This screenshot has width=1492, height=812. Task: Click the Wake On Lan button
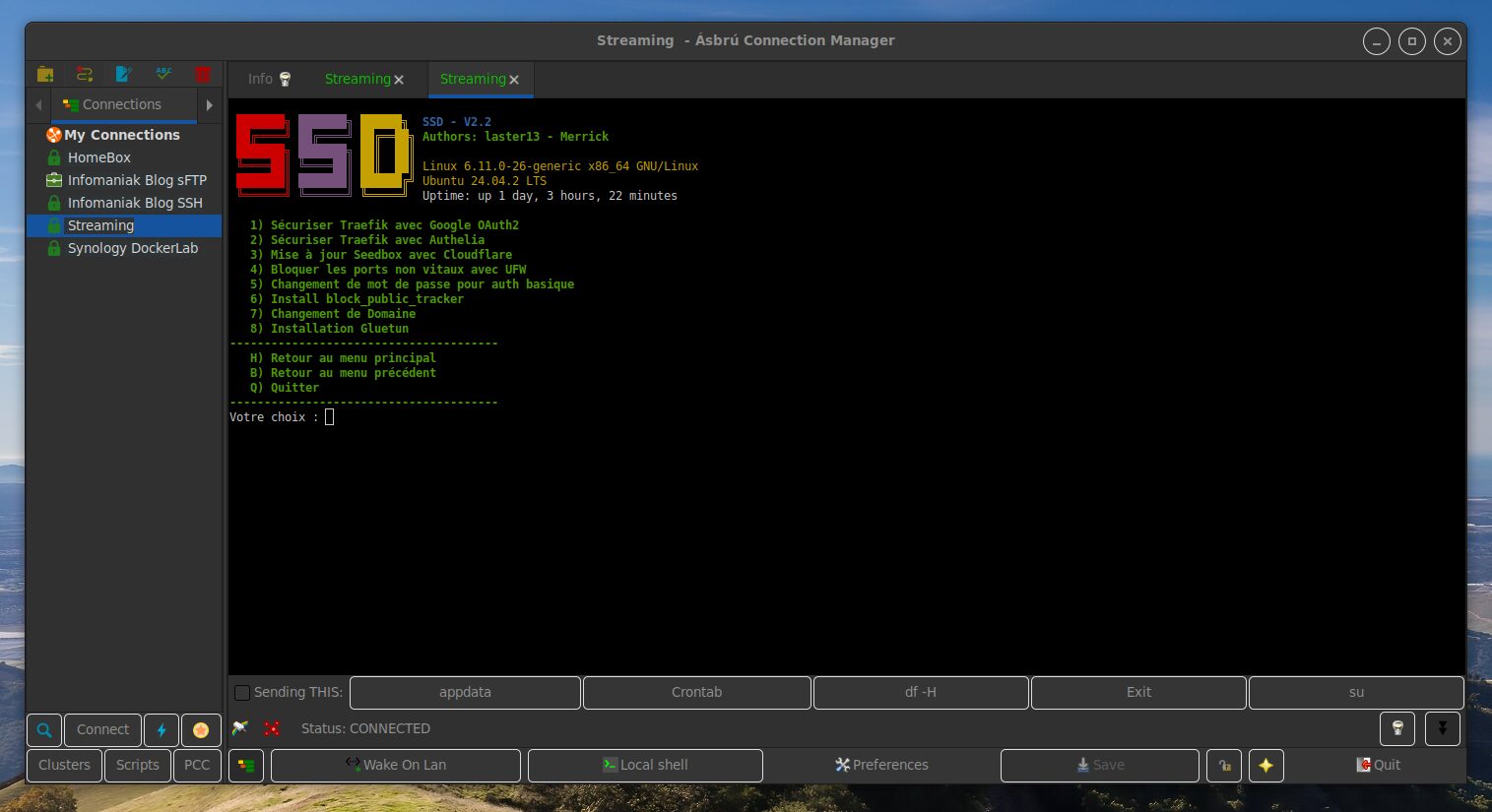click(396, 766)
